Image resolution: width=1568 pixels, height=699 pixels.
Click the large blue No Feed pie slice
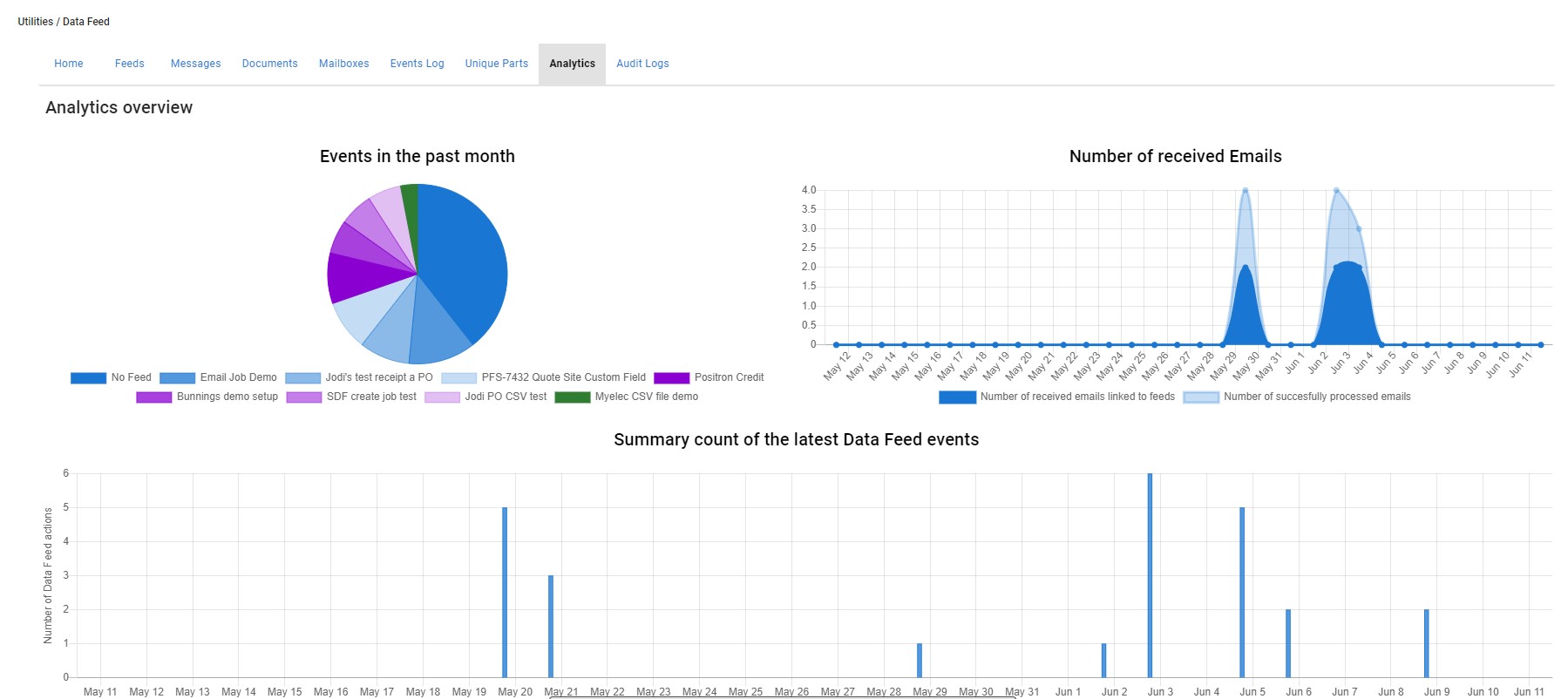462,261
